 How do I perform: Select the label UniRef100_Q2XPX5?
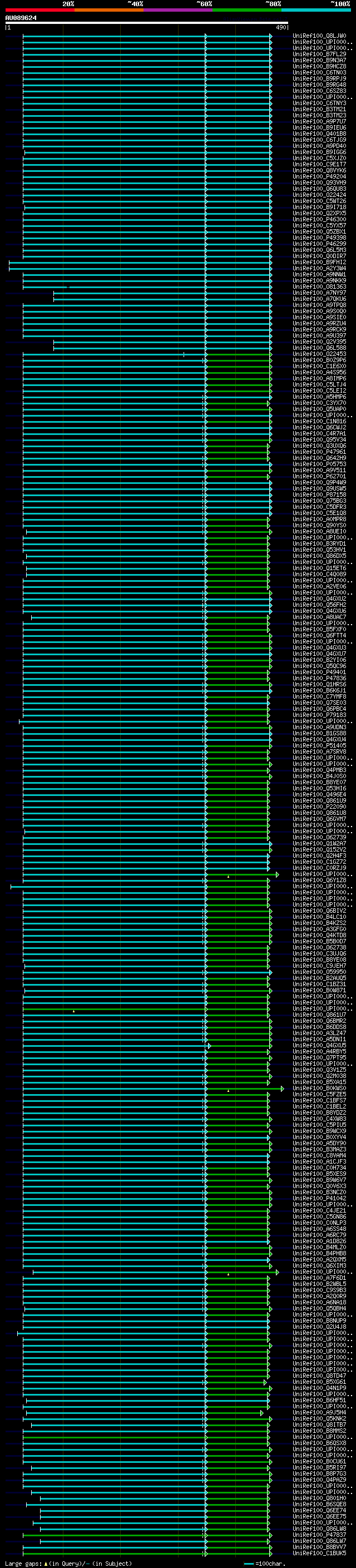pos(319,213)
